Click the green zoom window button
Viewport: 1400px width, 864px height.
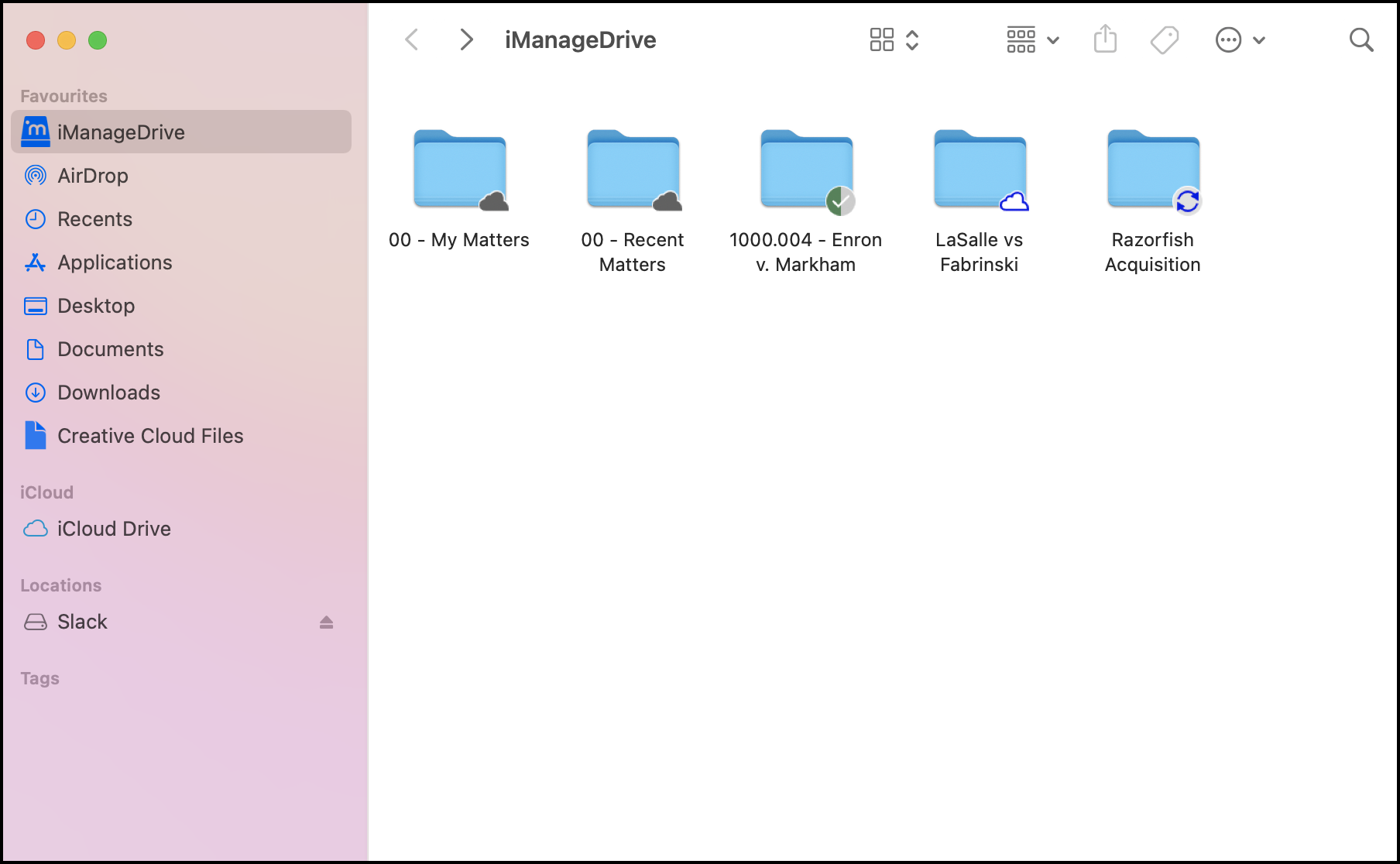point(98,40)
